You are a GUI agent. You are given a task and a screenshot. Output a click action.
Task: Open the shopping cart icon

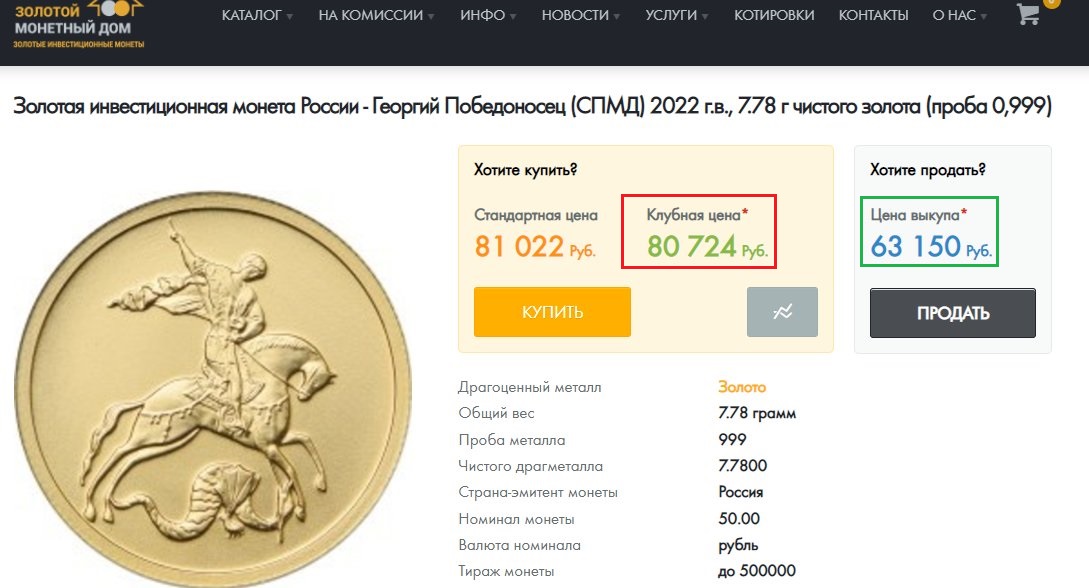pos(1028,14)
